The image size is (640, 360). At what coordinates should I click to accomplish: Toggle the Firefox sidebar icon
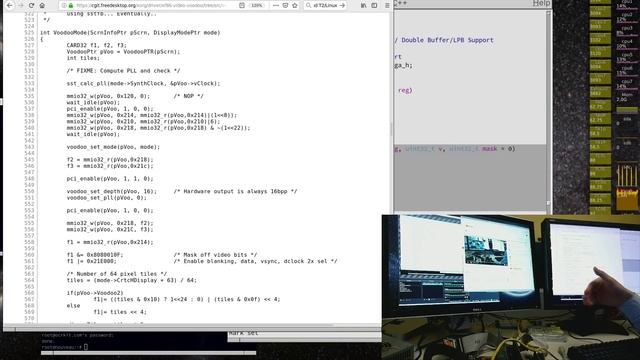374,5
